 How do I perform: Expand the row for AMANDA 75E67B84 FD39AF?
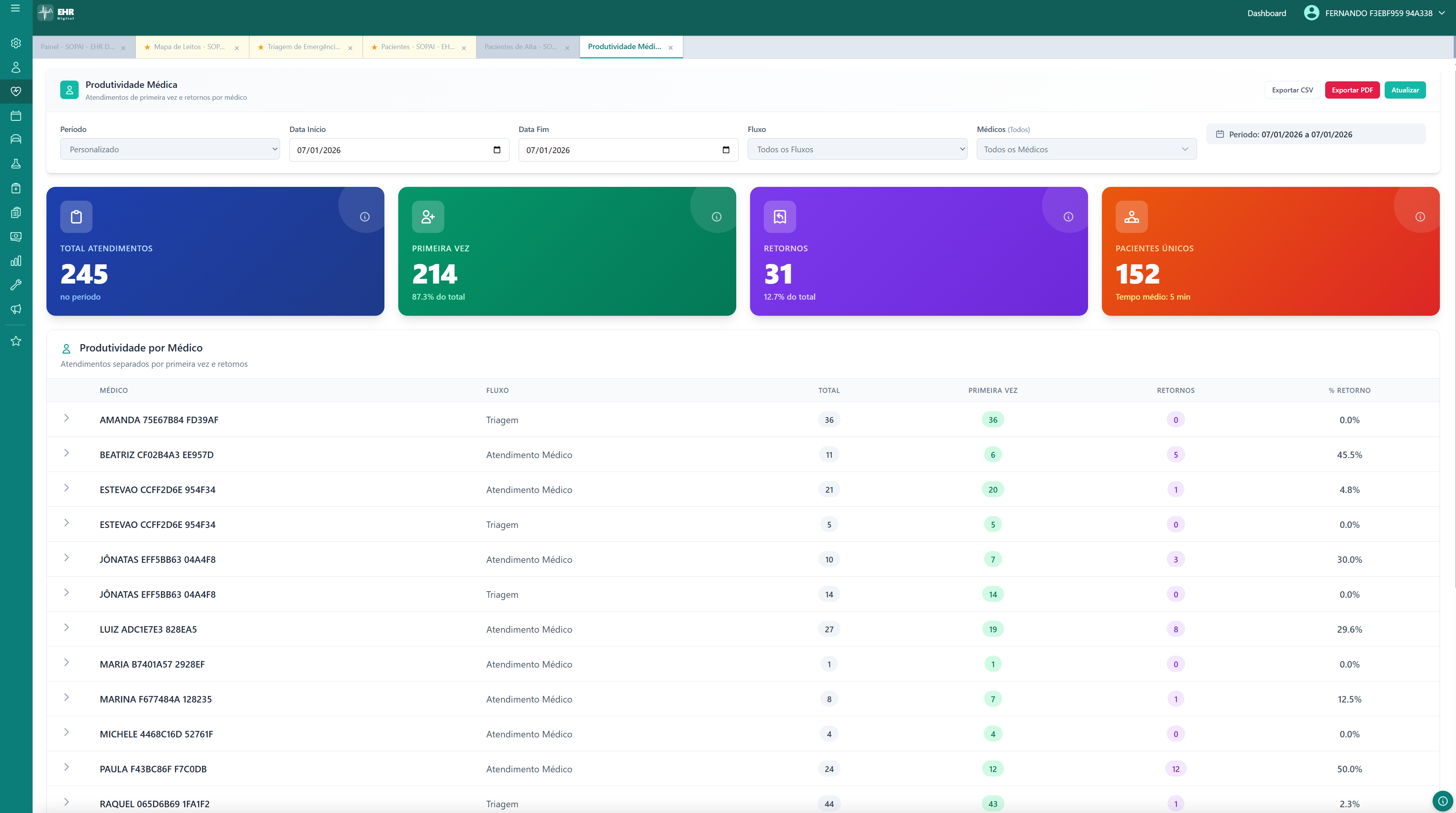click(67, 418)
